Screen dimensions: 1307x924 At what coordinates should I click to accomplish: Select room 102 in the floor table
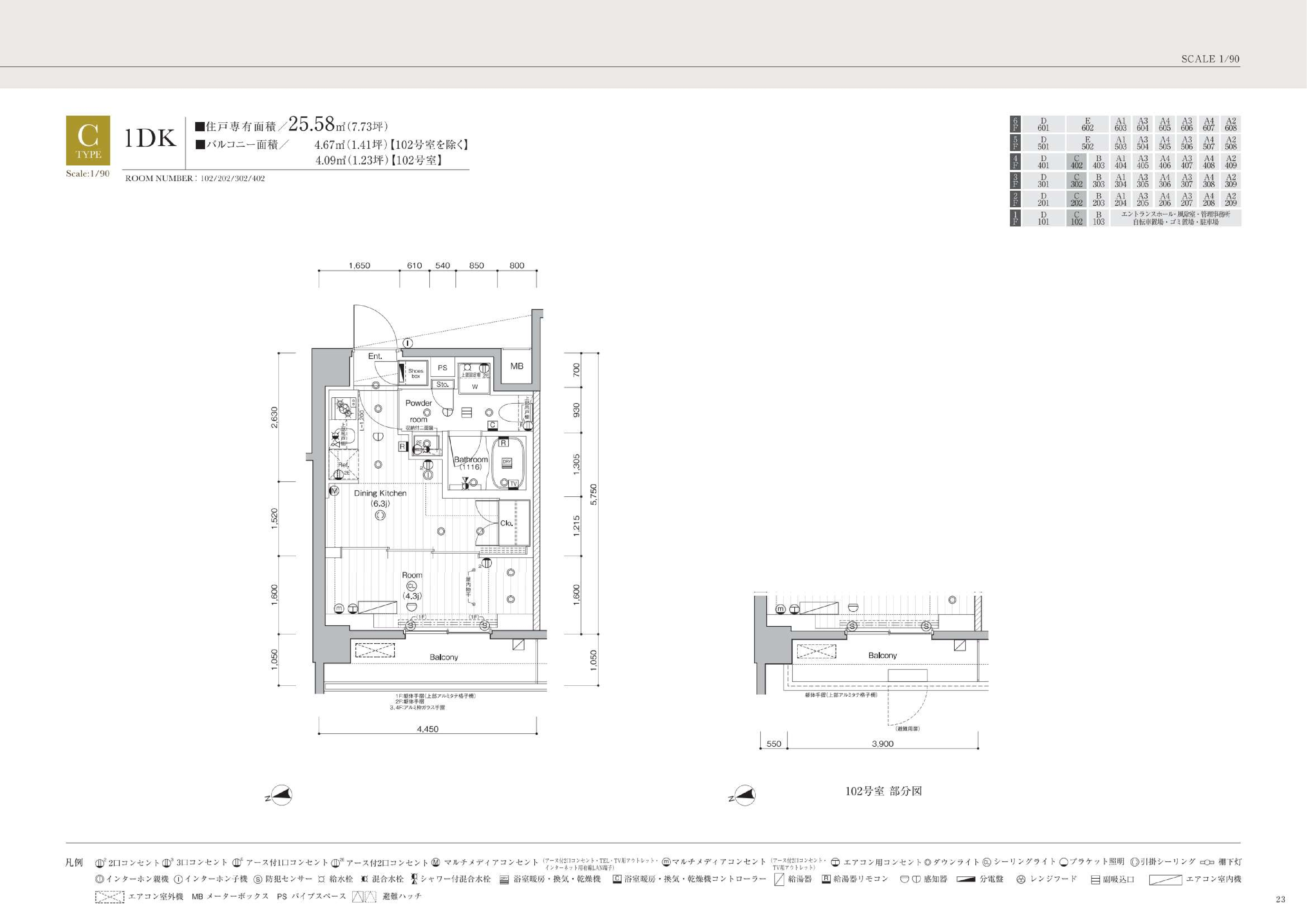(1076, 218)
